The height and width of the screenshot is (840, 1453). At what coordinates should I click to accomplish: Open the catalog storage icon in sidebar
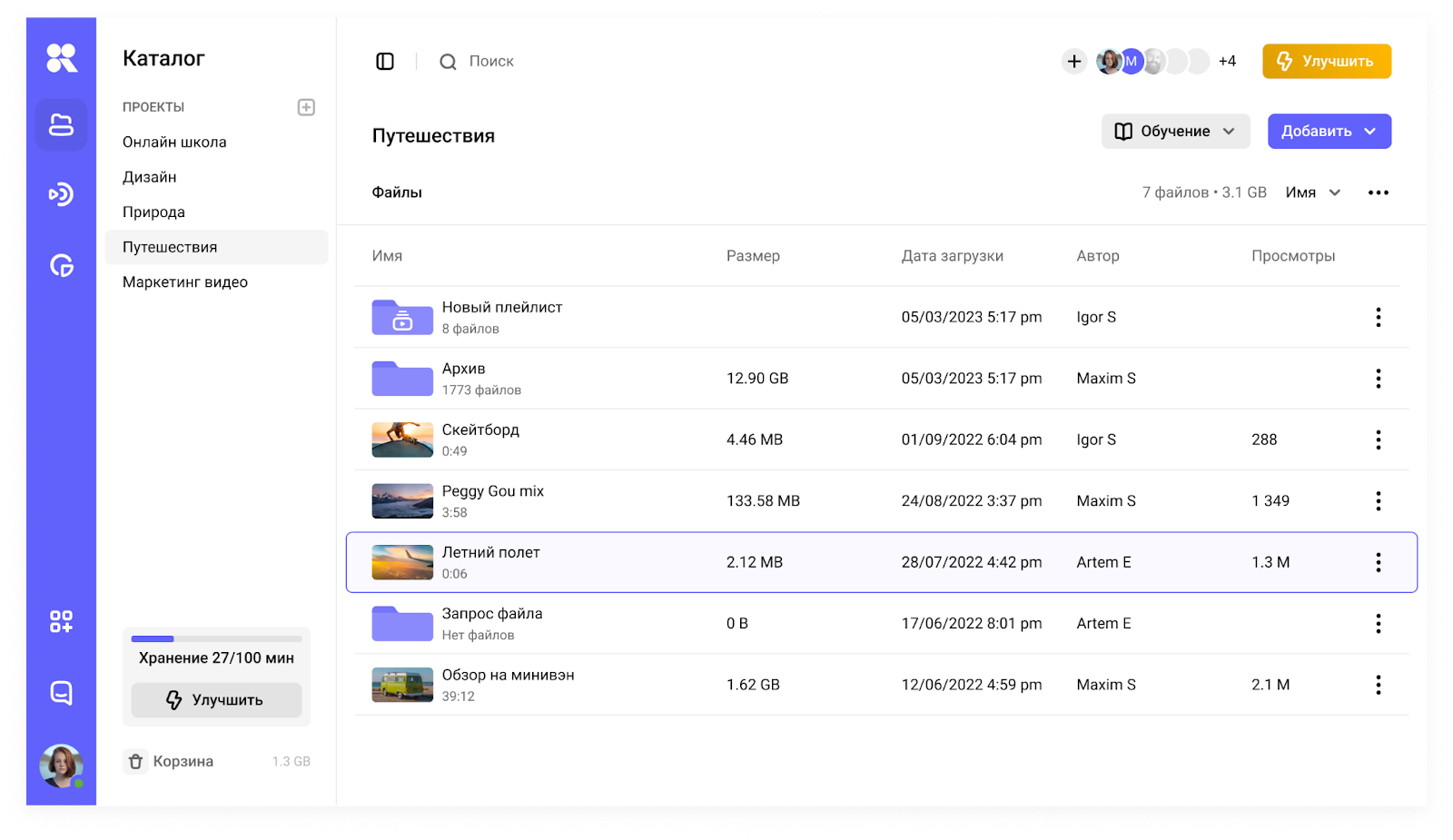[x=61, y=124]
